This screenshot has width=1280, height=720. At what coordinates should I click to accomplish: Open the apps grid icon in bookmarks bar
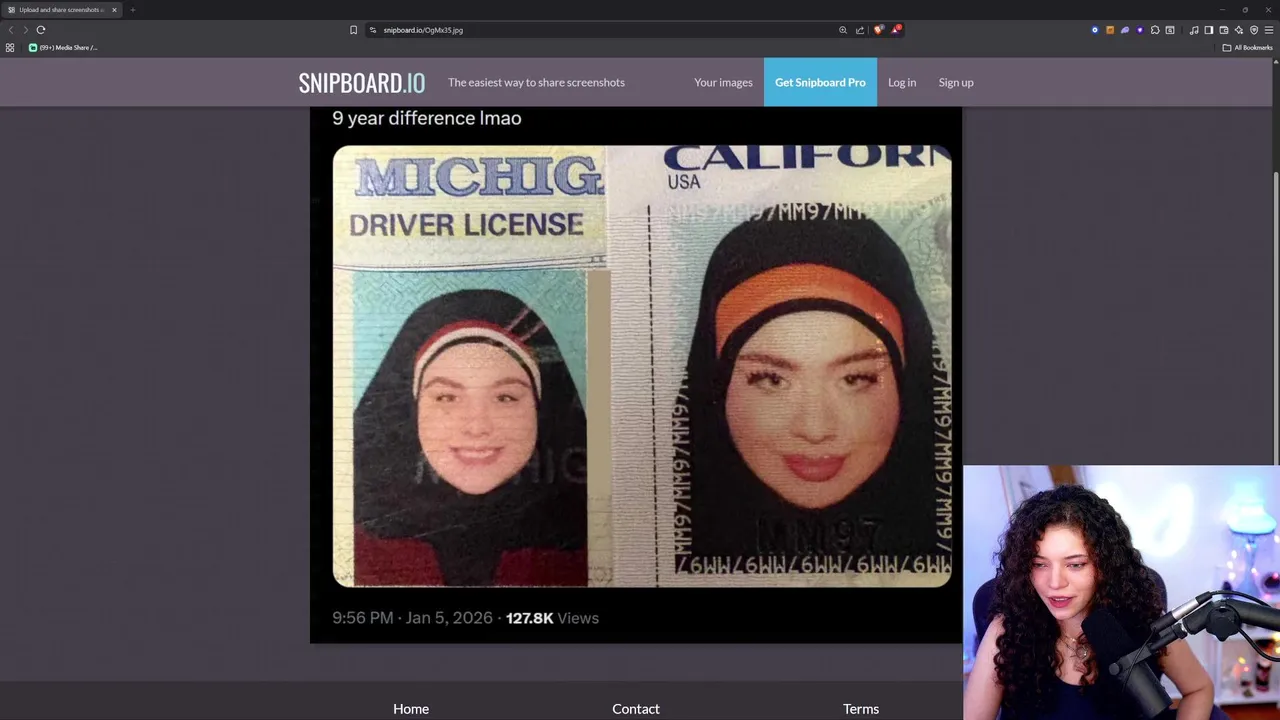click(x=10, y=47)
